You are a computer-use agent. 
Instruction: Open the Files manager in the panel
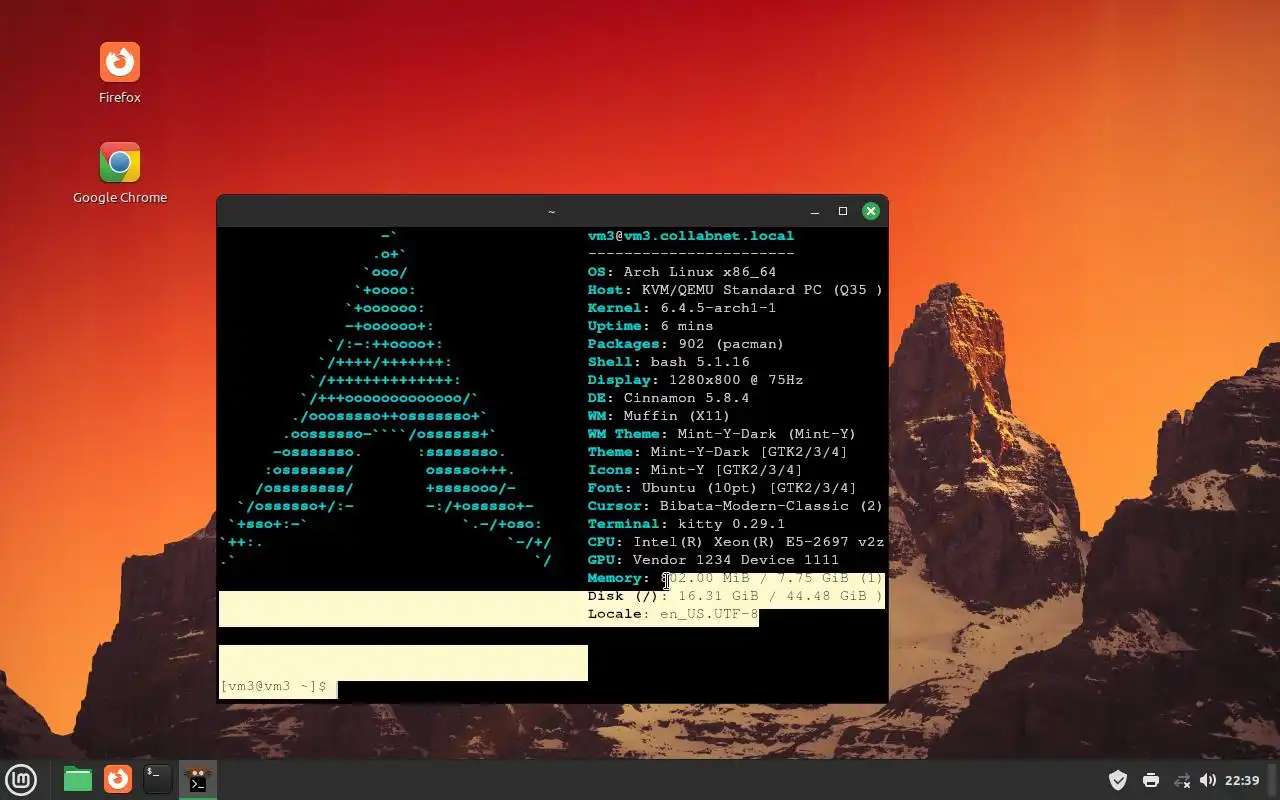pos(78,779)
